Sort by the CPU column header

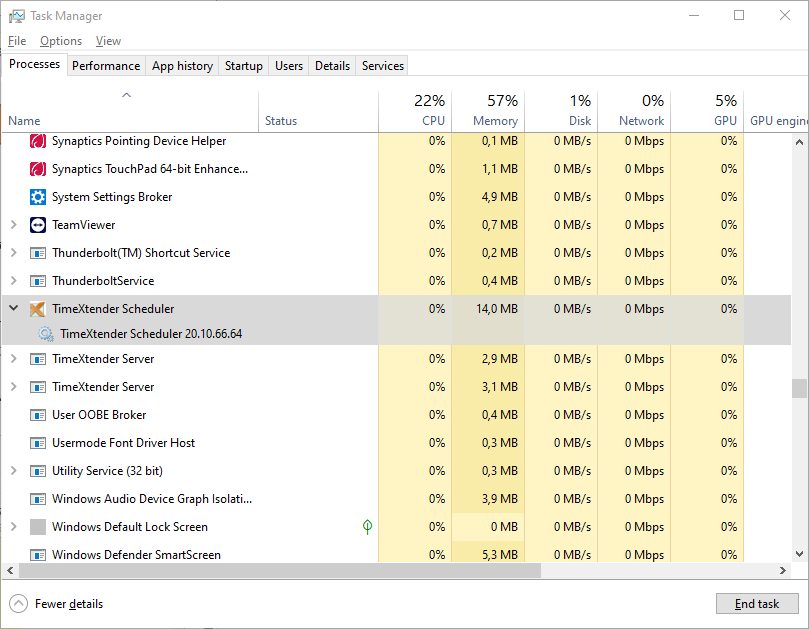(415, 111)
